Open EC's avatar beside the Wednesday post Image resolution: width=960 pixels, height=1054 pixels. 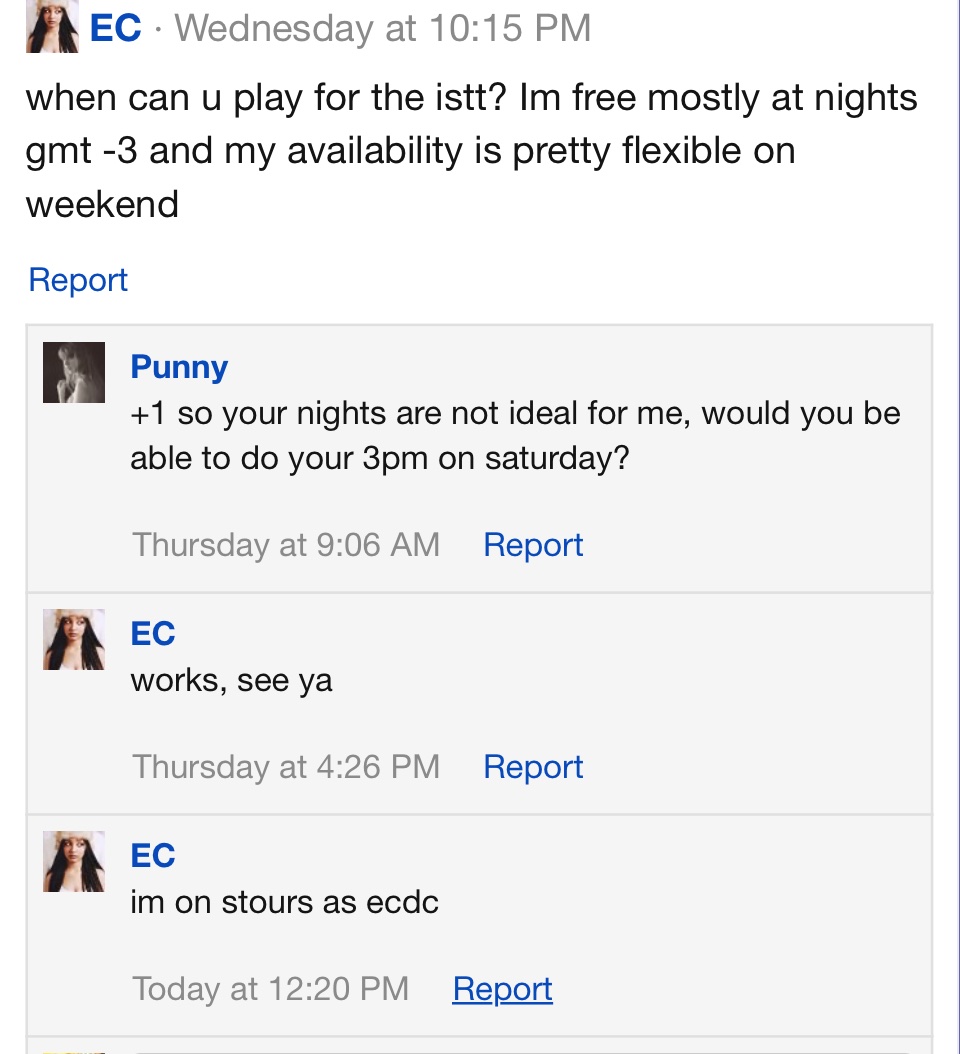(52, 26)
